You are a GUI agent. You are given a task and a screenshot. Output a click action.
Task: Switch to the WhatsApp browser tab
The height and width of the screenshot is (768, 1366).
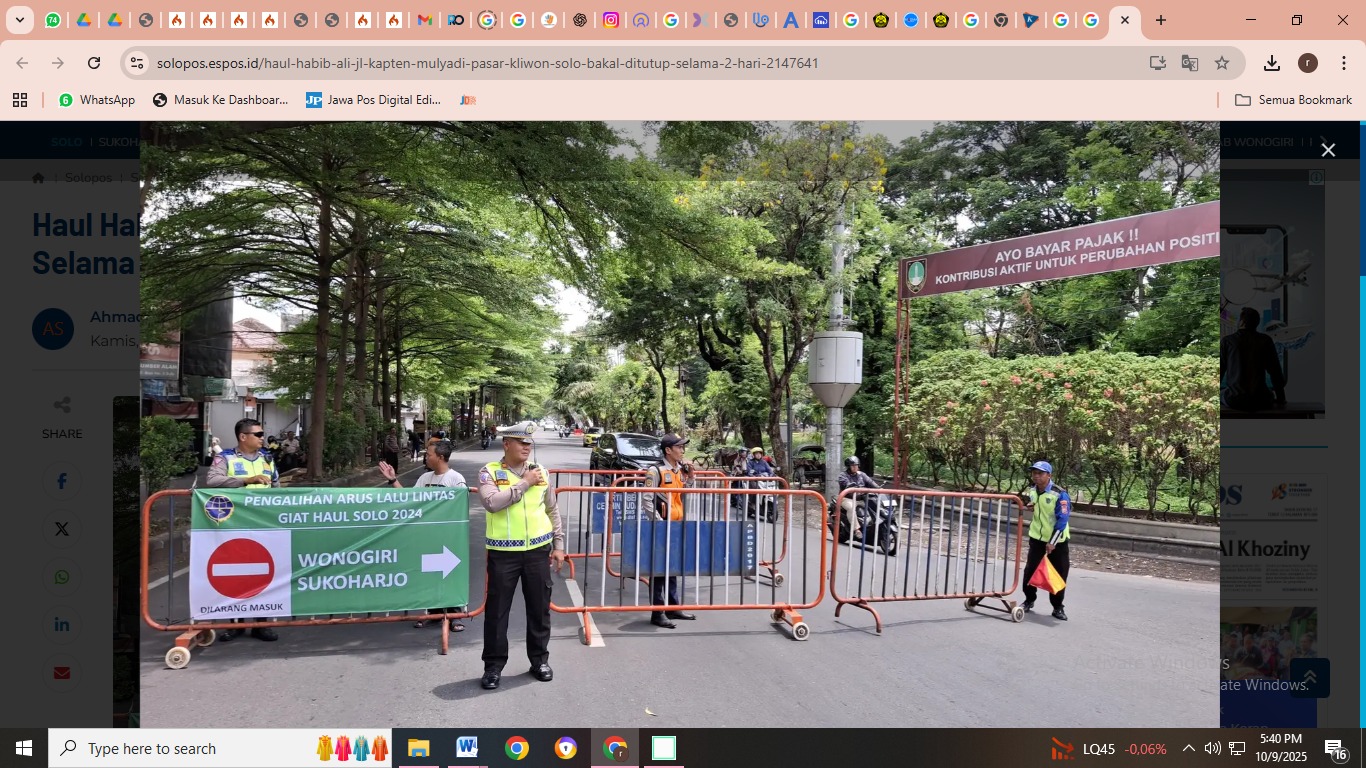click(x=53, y=20)
